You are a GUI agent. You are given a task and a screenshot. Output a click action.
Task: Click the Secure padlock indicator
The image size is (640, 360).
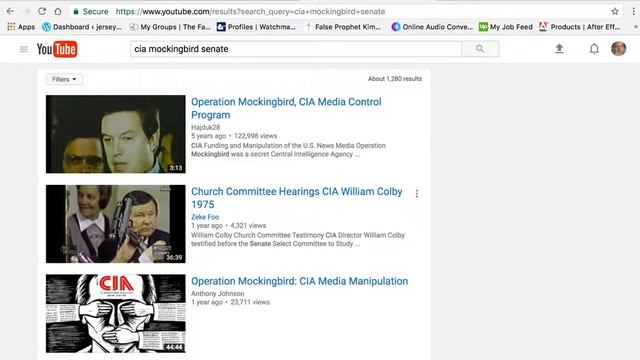pos(91,11)
